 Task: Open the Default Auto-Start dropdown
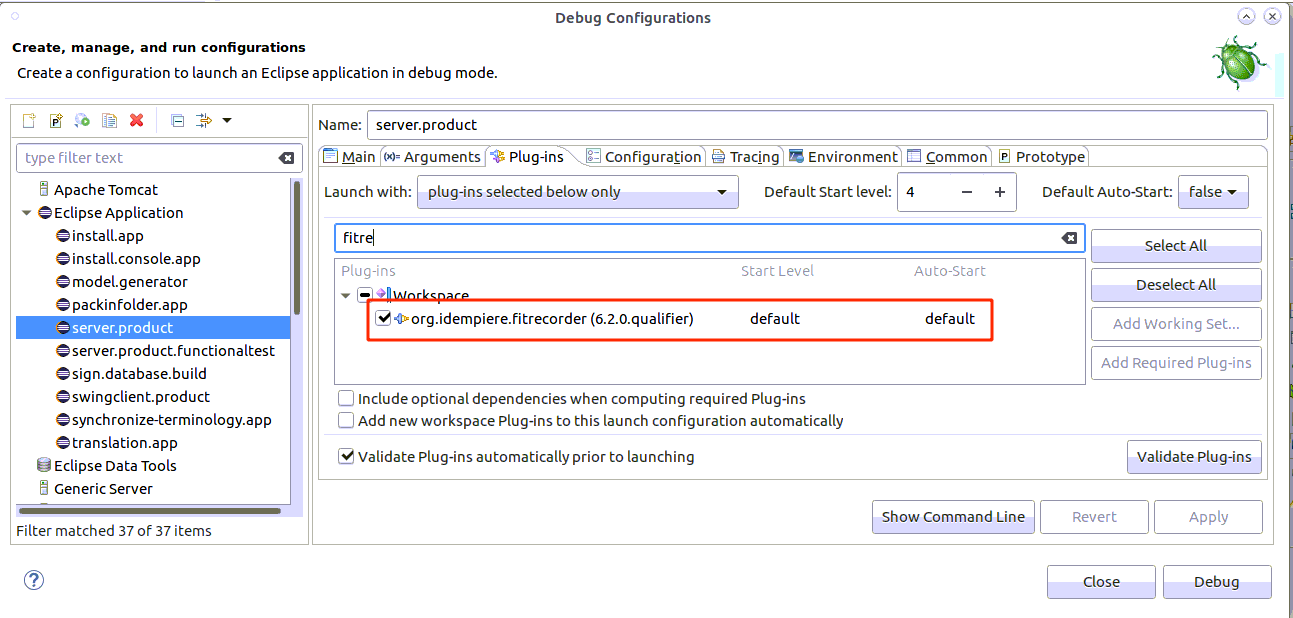pyautogui.click(x=1213, y=191)
